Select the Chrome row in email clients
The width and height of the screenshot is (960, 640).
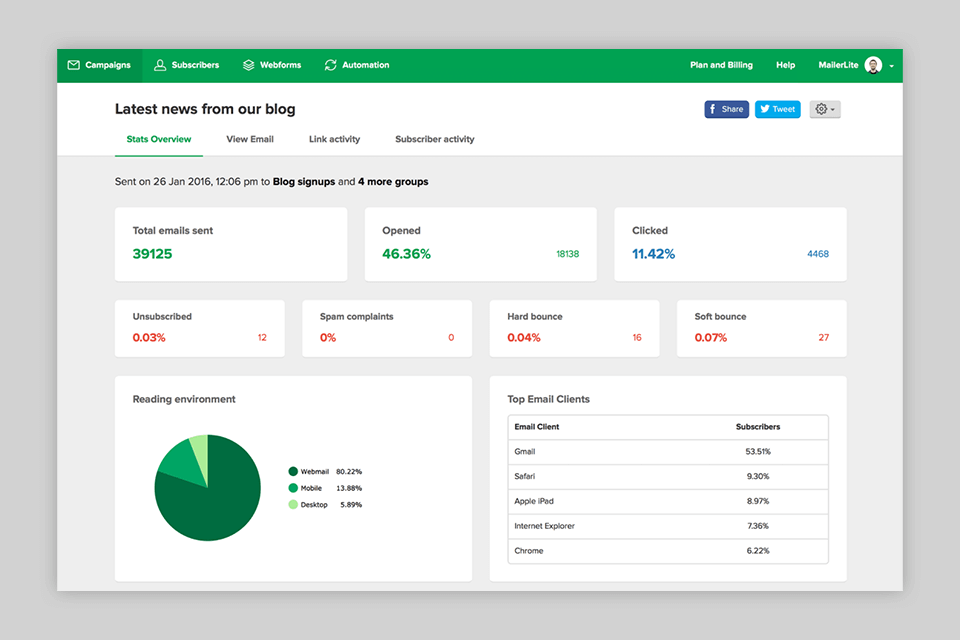click(668, 551)
